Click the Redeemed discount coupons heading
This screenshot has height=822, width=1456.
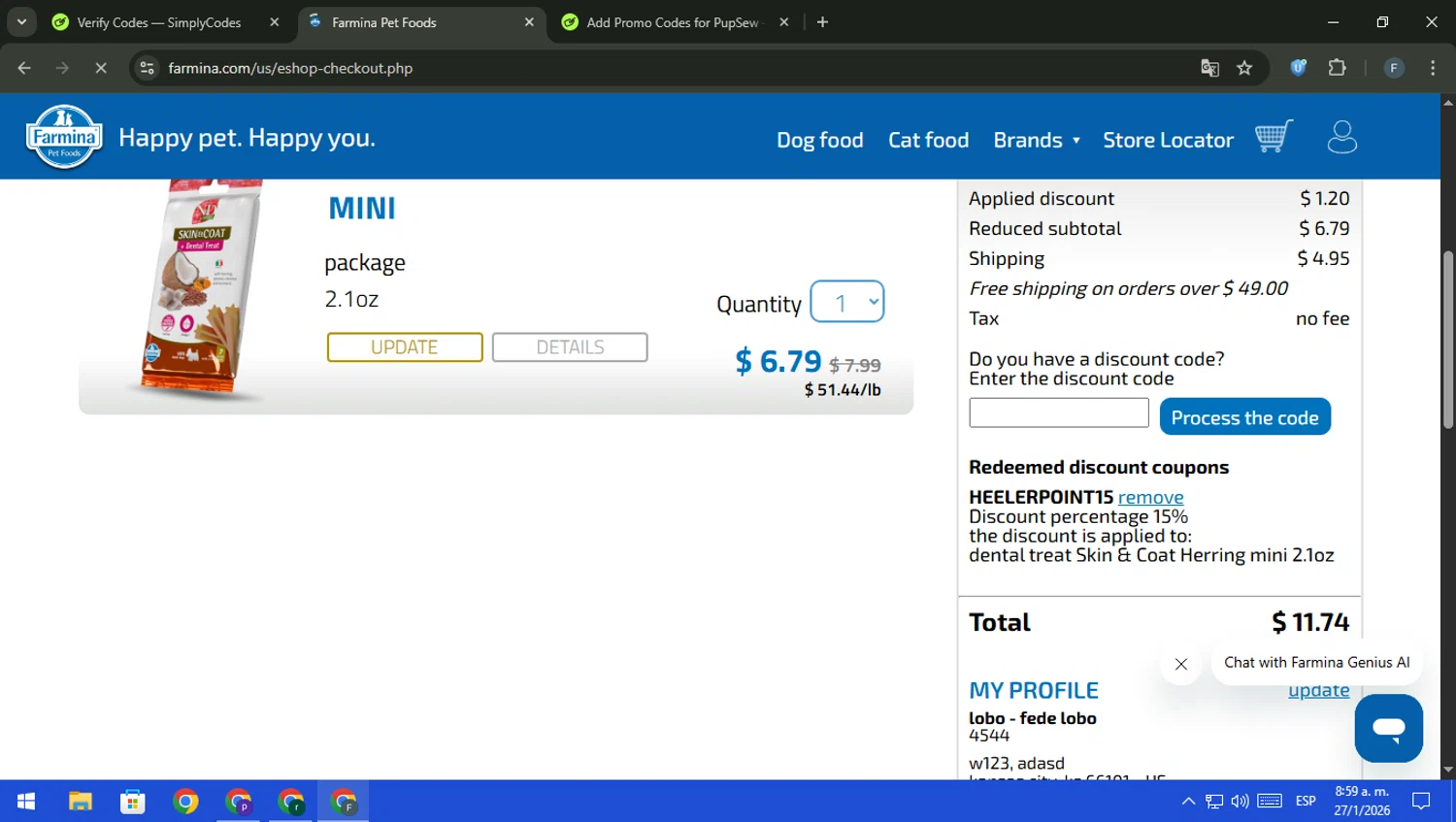(1099, 467)
